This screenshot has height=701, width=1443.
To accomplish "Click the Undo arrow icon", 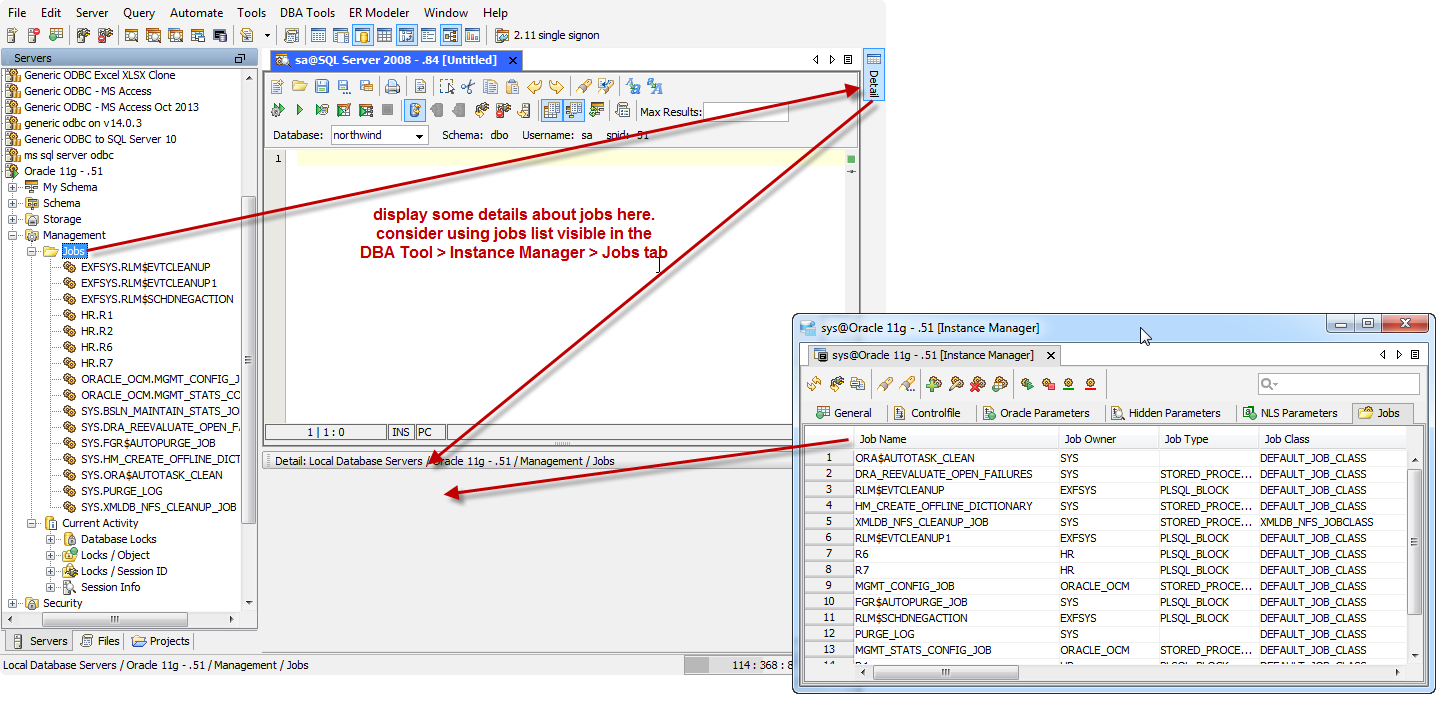I will coord(534,86).
